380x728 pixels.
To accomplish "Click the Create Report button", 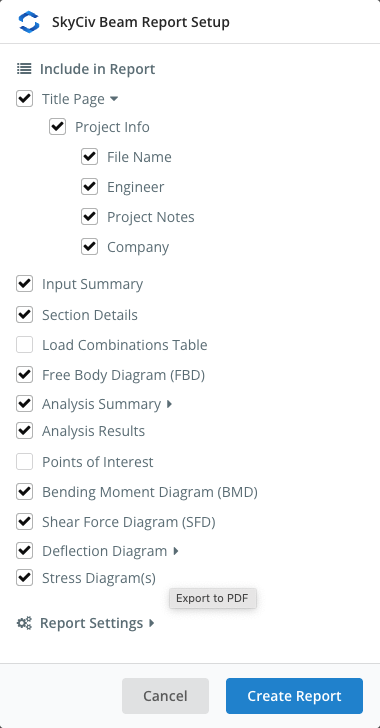I will point(295,696).
